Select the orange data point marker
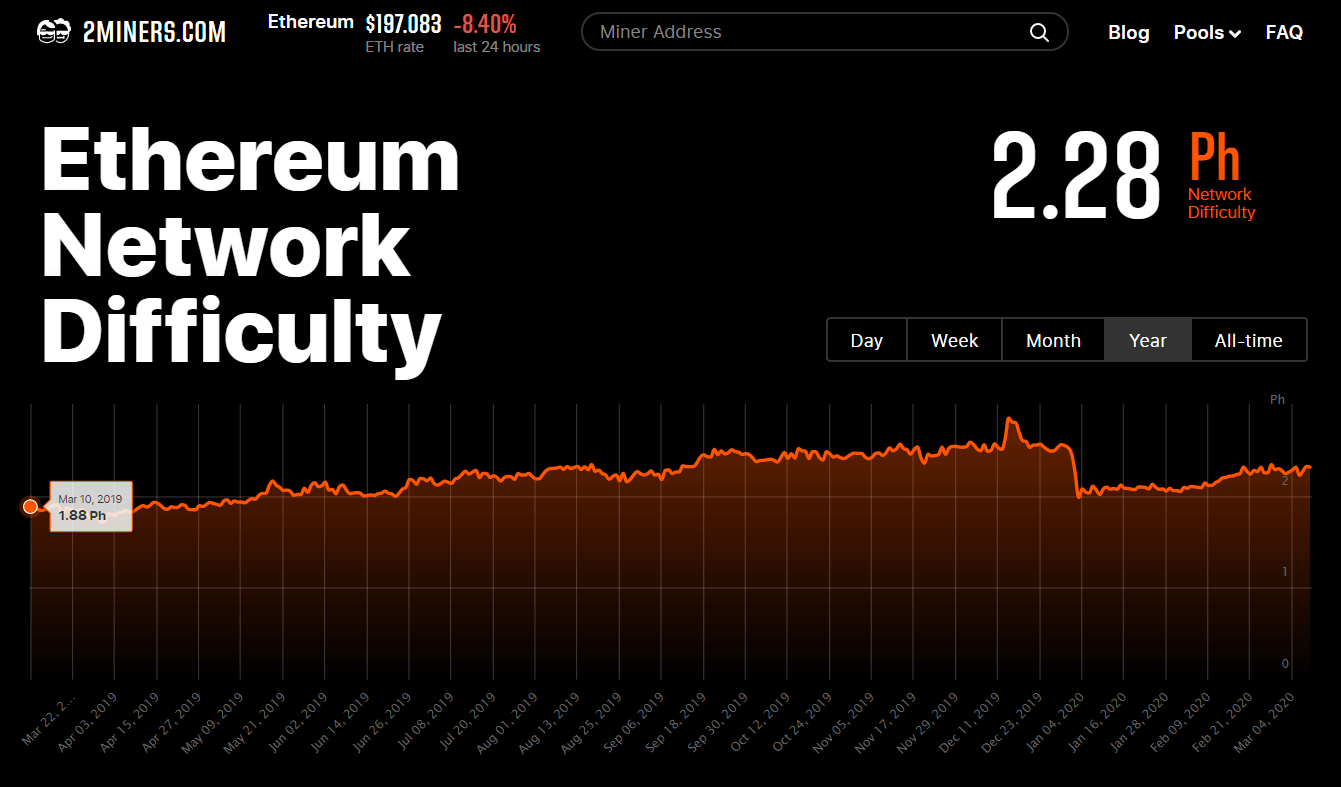1341x787 pixels. click(x=31, y=506)
